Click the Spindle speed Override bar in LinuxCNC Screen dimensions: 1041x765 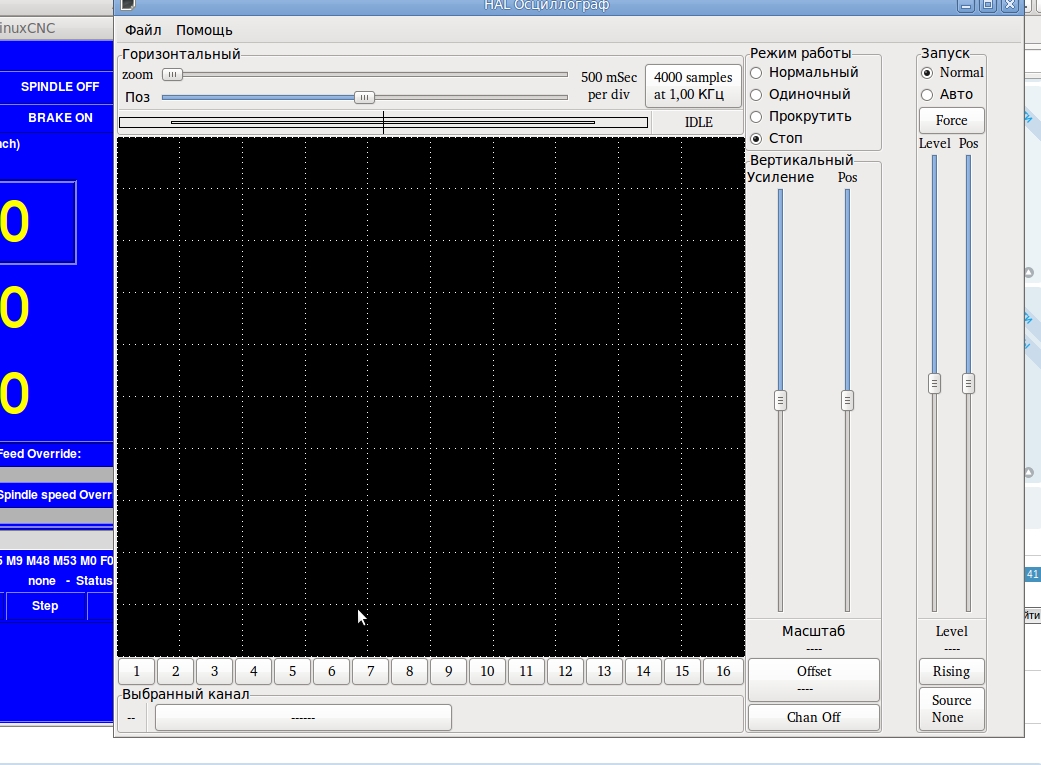[56, 516]
